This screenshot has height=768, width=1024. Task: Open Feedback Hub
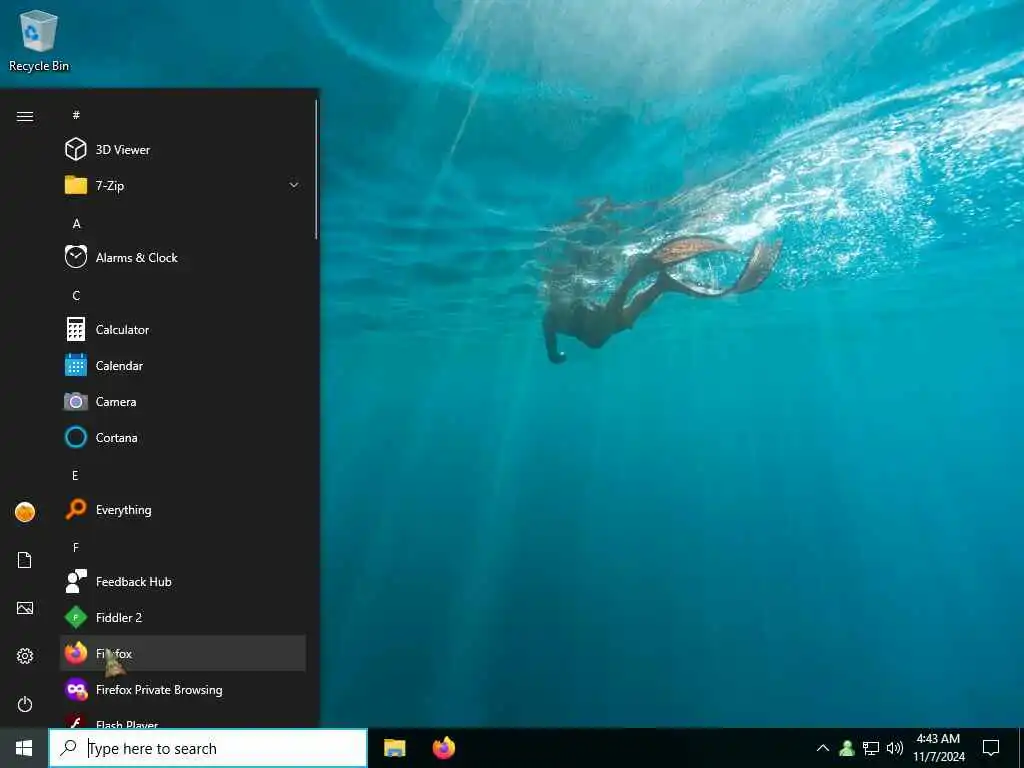click(x=182, y=581)
